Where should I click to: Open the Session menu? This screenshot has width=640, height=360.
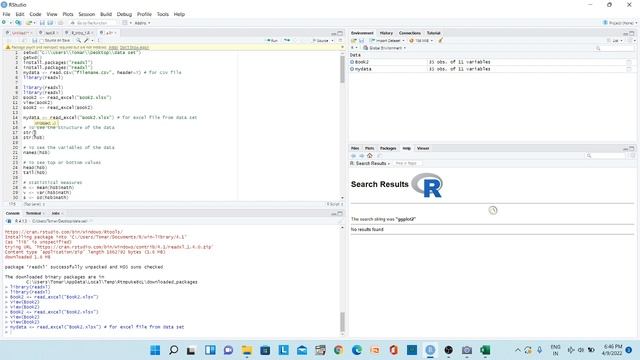tap(87, 14)
